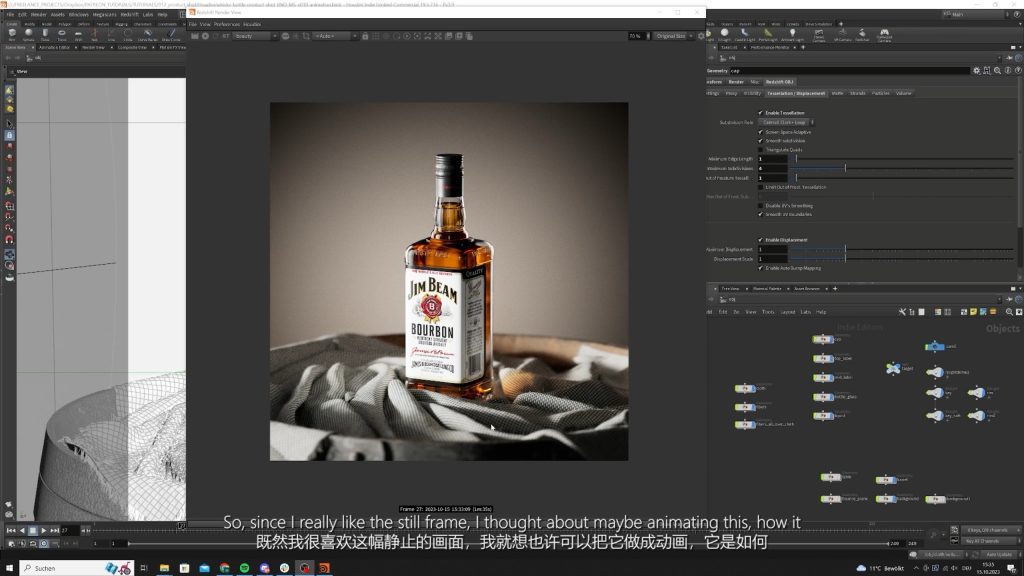Select the cloth geometry node
Viewport: 1024px width, 576px height.
tap(744, 388)
